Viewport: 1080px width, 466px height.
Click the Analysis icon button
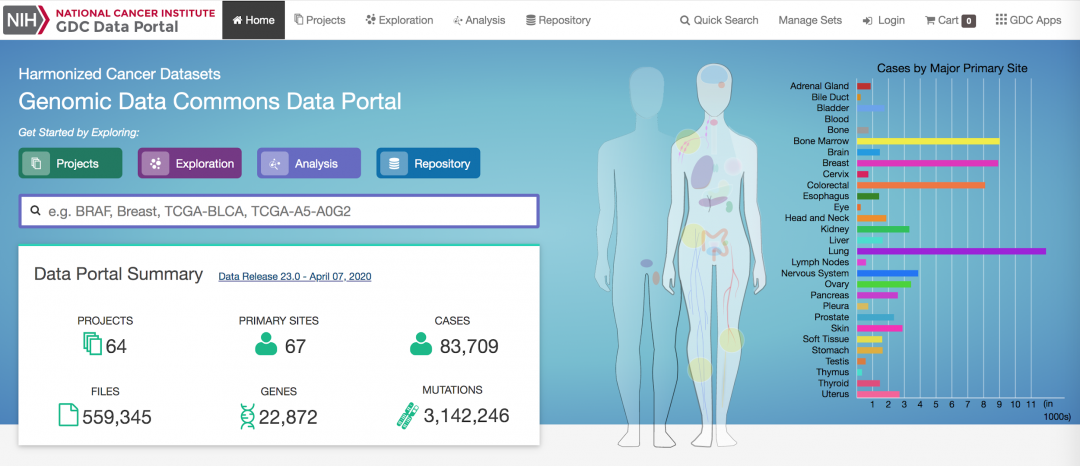pyautogui.click(x=309, y=163)
